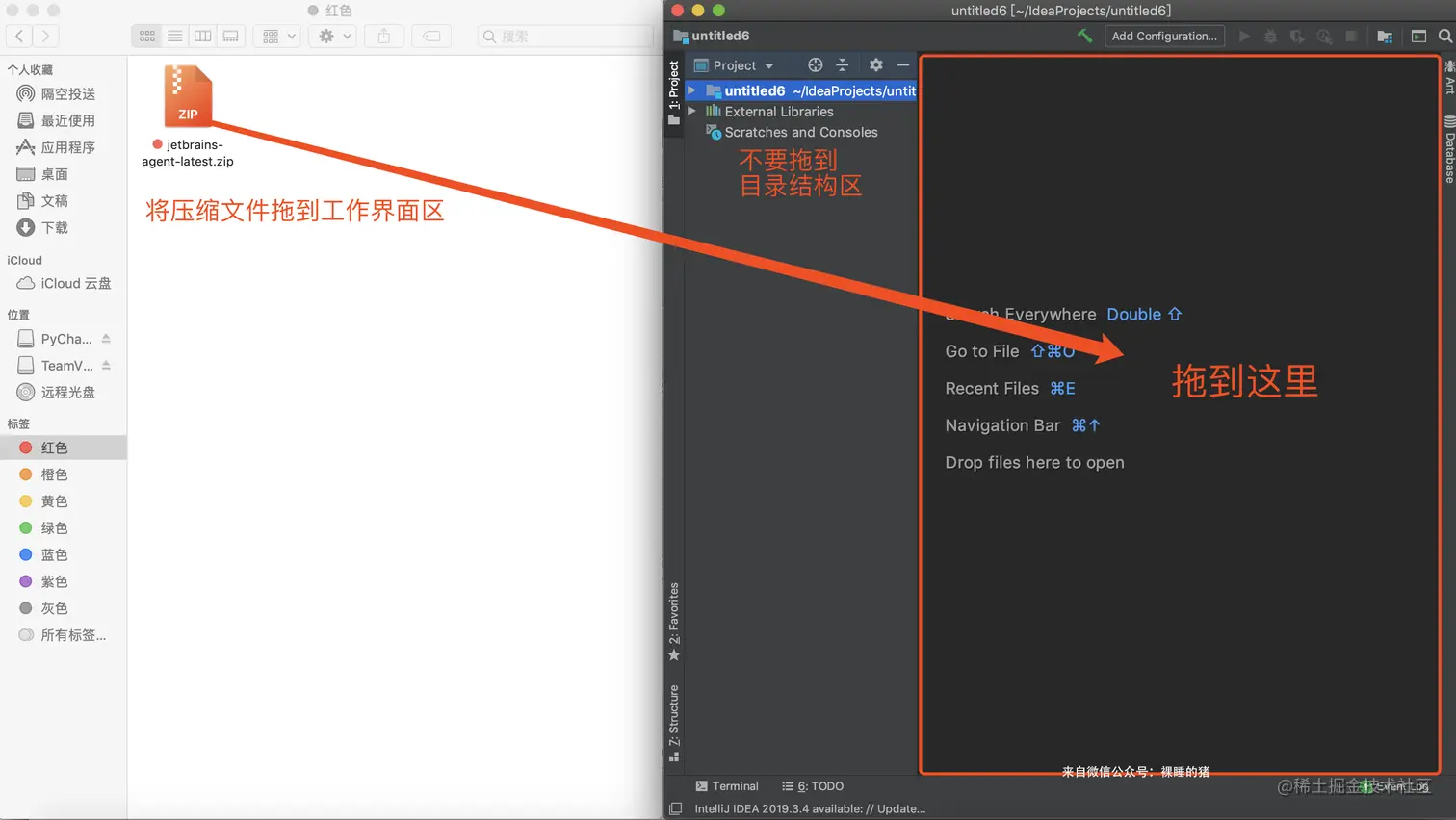
Task: Open Search Everywhere magnifier icon
Action: click(x=1444, y=36)
